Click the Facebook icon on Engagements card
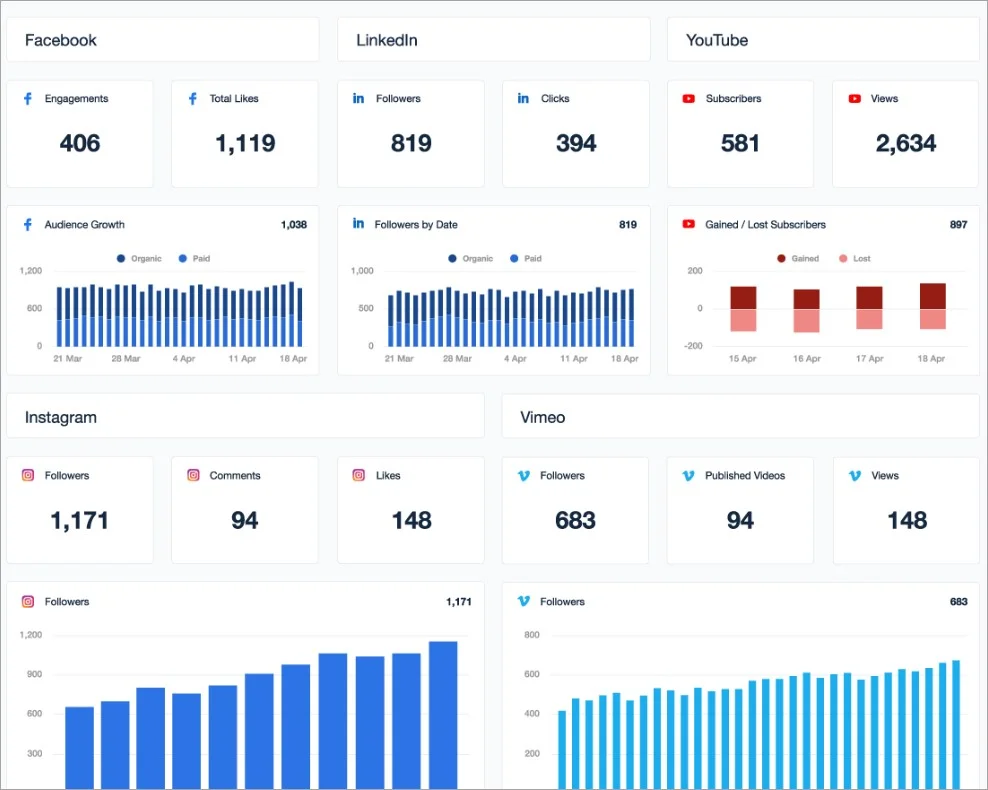Viewport: 988px width, 790px height. point(28,99)
